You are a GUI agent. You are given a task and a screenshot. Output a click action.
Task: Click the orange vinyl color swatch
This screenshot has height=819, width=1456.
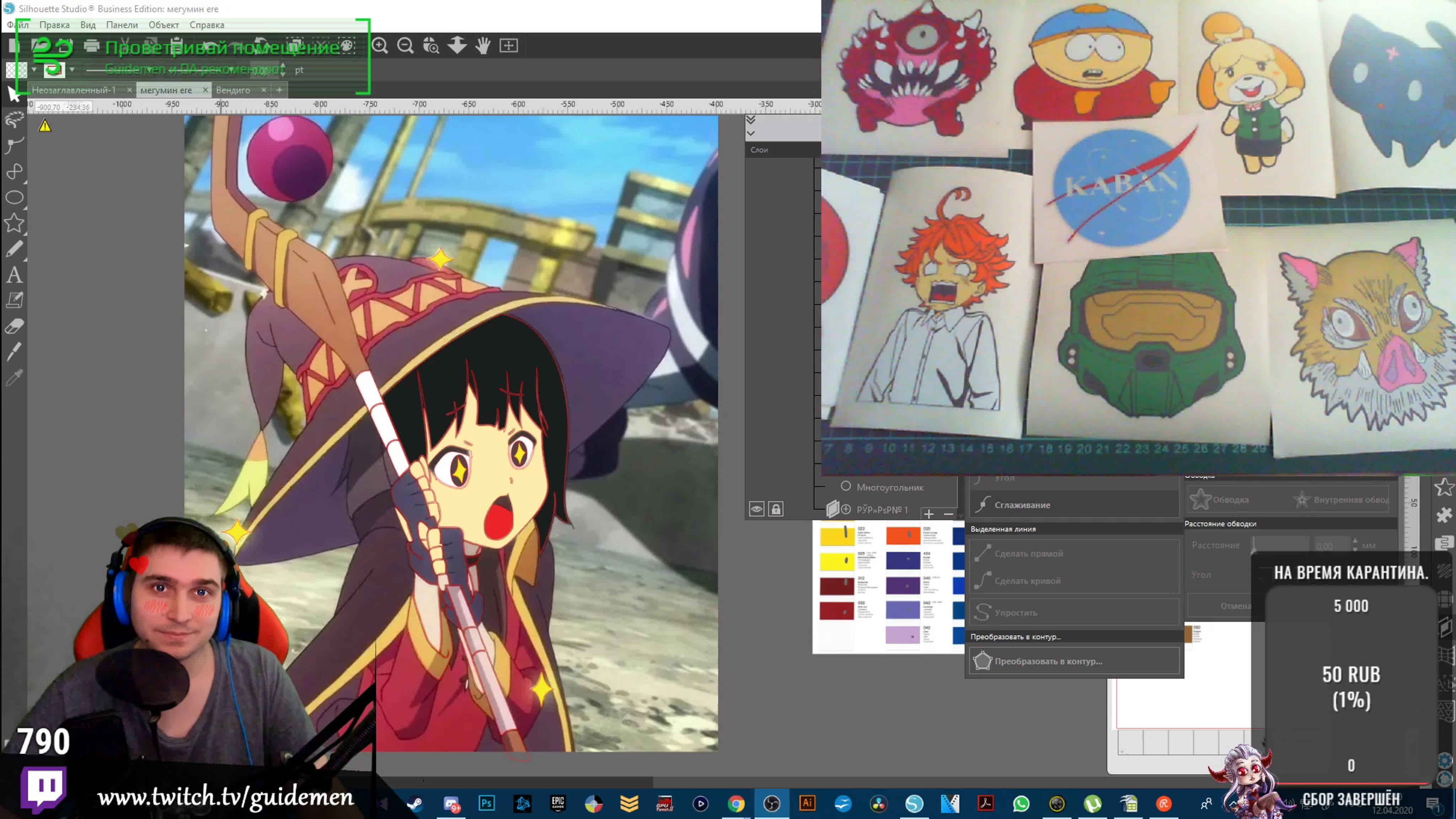(x=903, y=535)
